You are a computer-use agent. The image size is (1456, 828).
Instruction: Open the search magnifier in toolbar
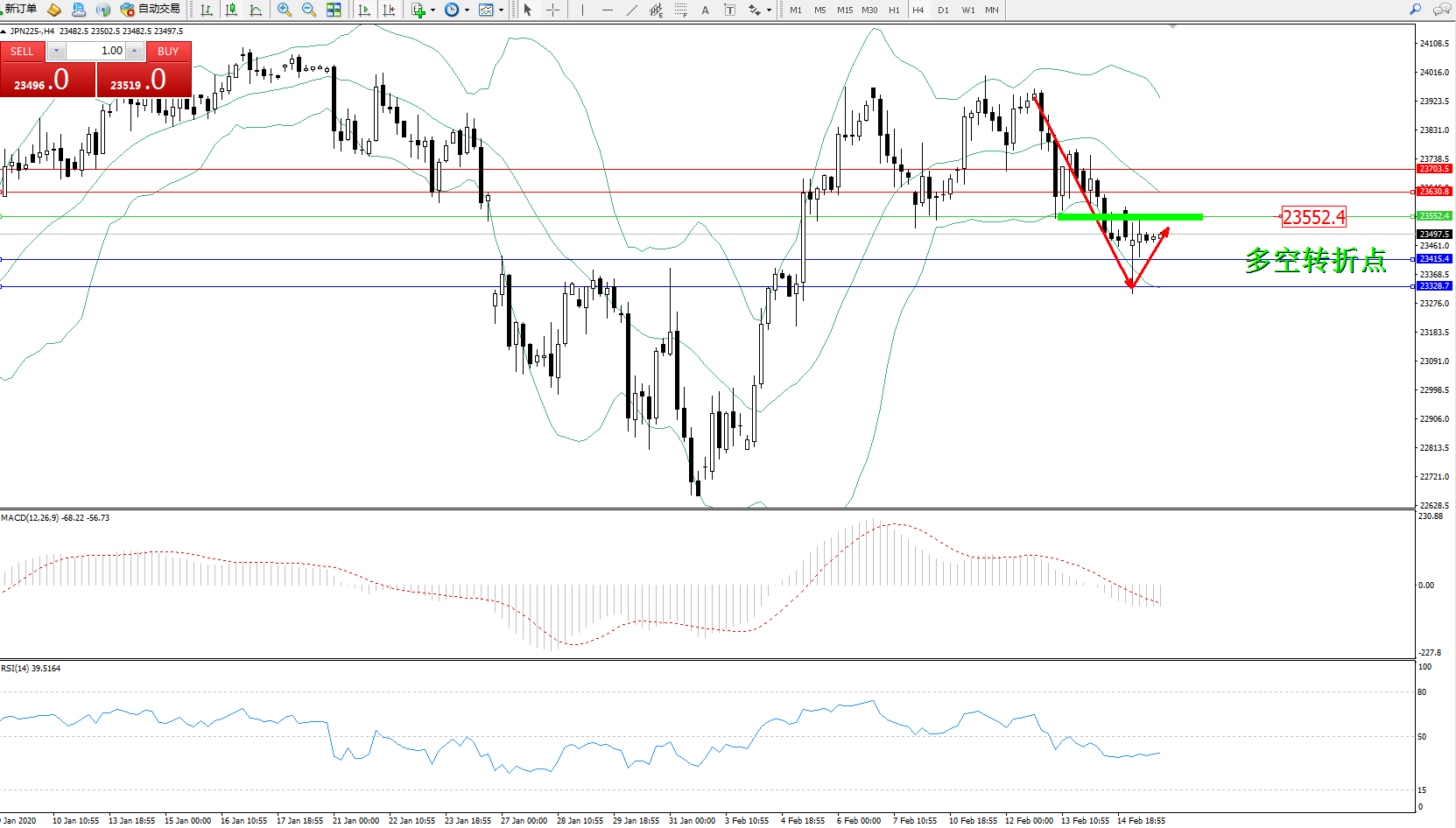(1415, 10)
